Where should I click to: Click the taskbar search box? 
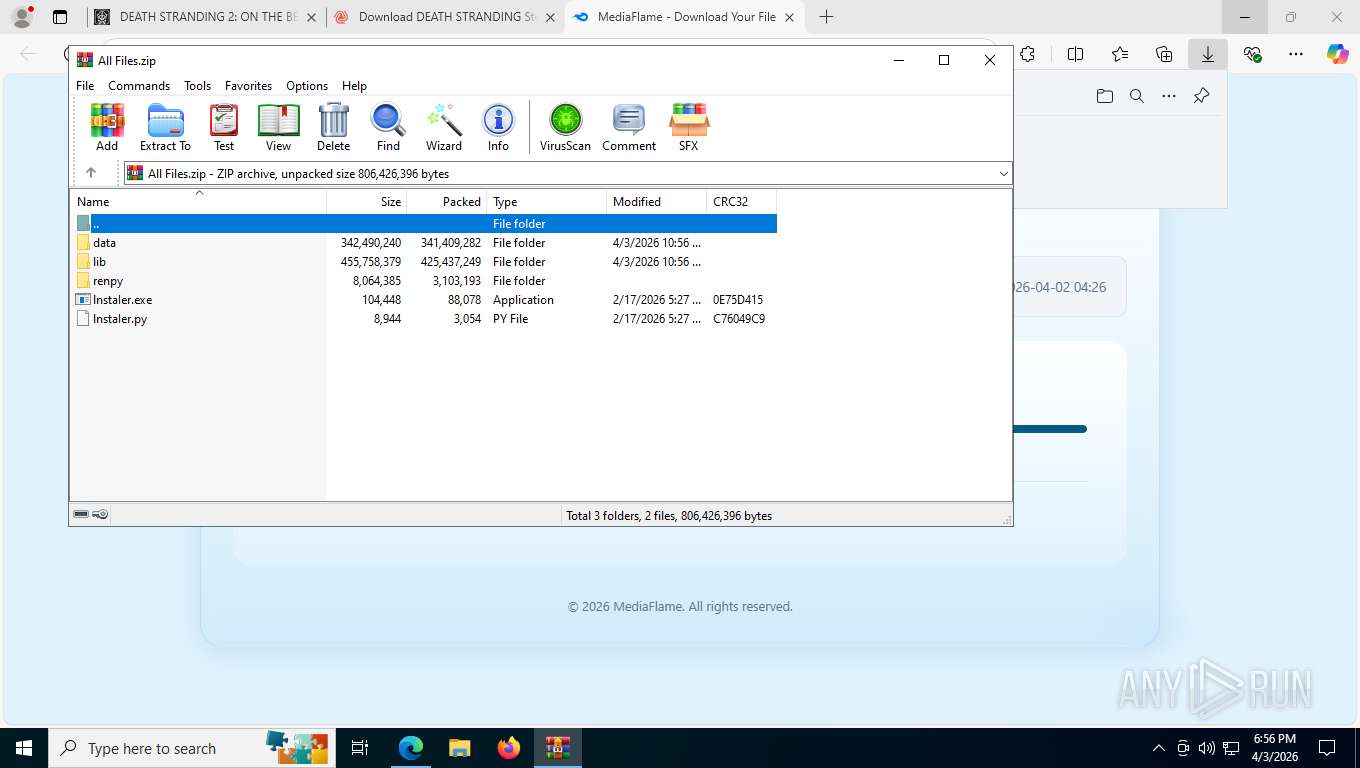point(191,748)
